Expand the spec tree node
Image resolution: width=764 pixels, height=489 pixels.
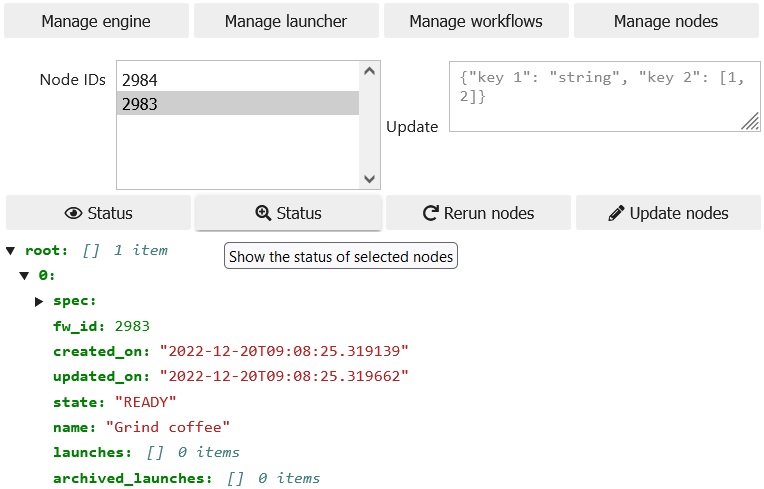pyautogui.click(x=39, y=301)
